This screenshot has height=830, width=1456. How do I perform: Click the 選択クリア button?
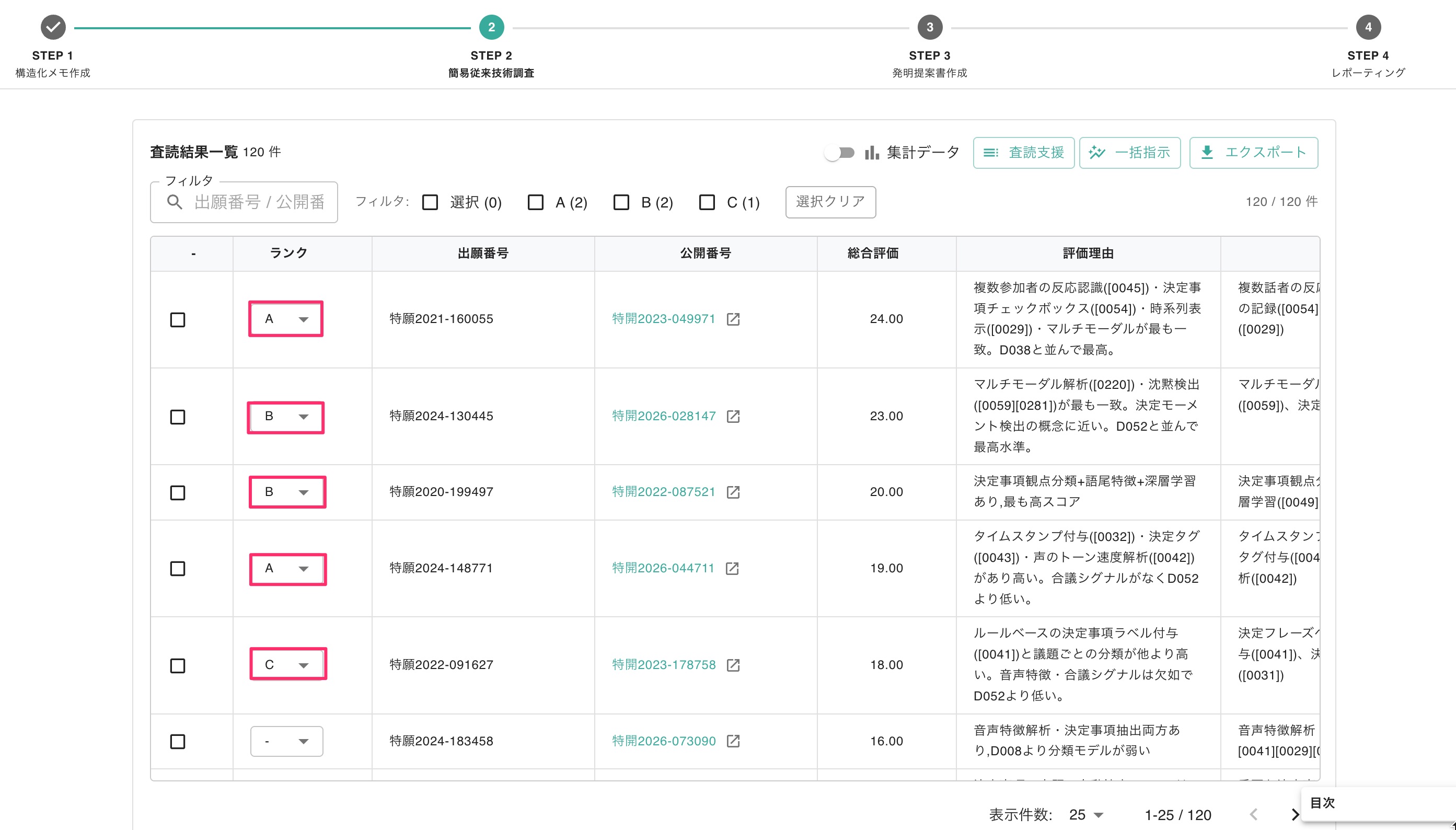830,202
